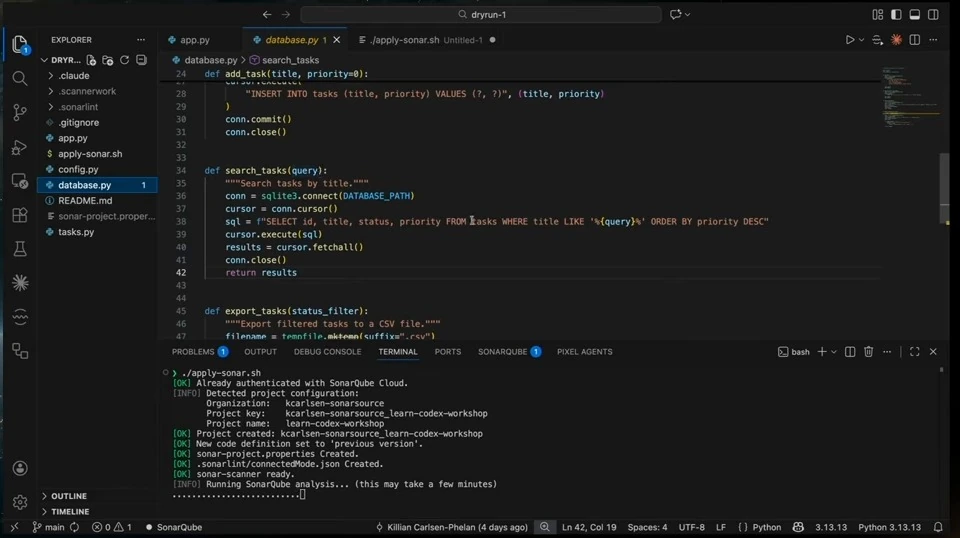Click the main branch in status bar
Screen dimensions: 960x538
click(48, 527)
